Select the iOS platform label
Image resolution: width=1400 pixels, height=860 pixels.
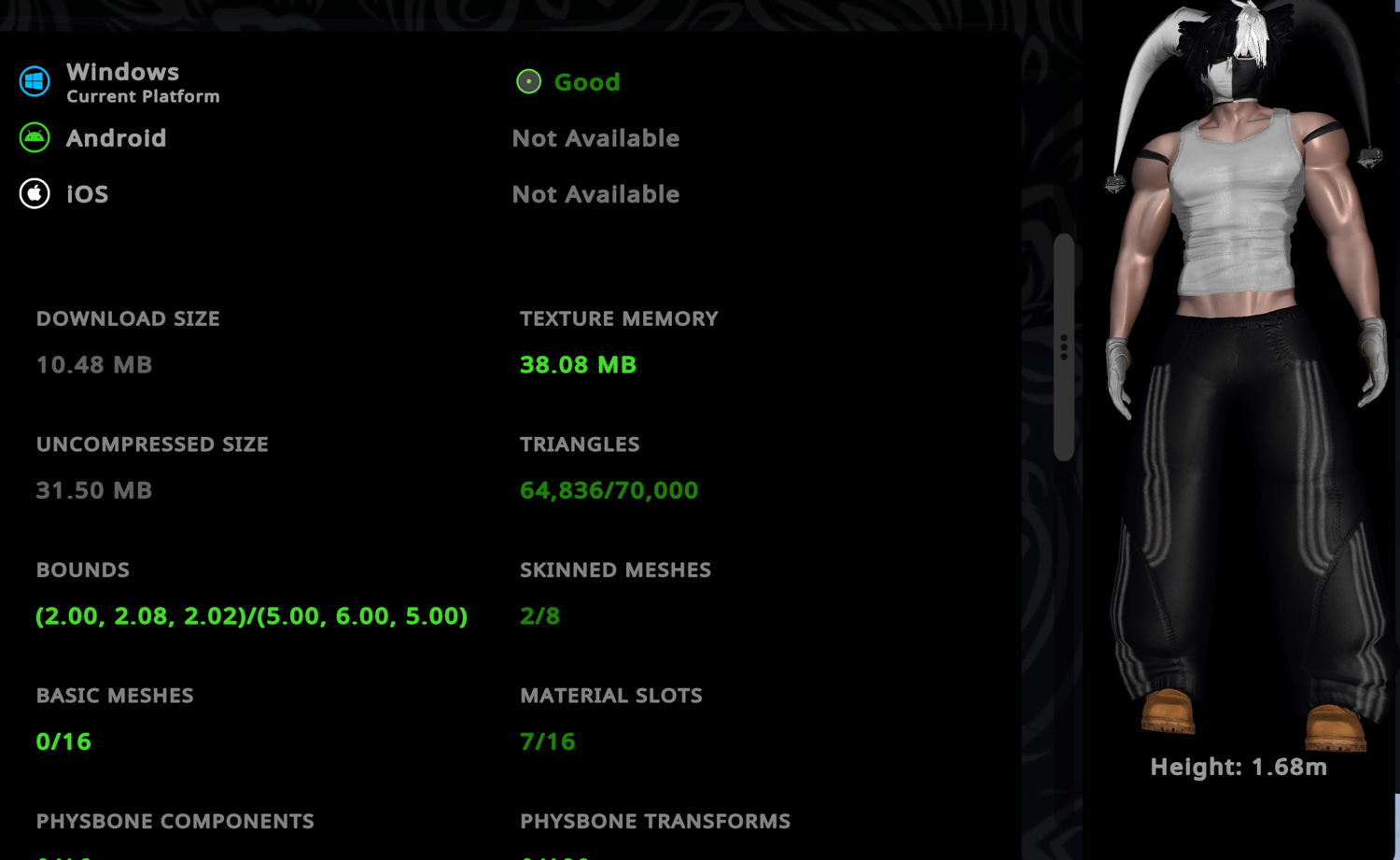coord(87,194)
